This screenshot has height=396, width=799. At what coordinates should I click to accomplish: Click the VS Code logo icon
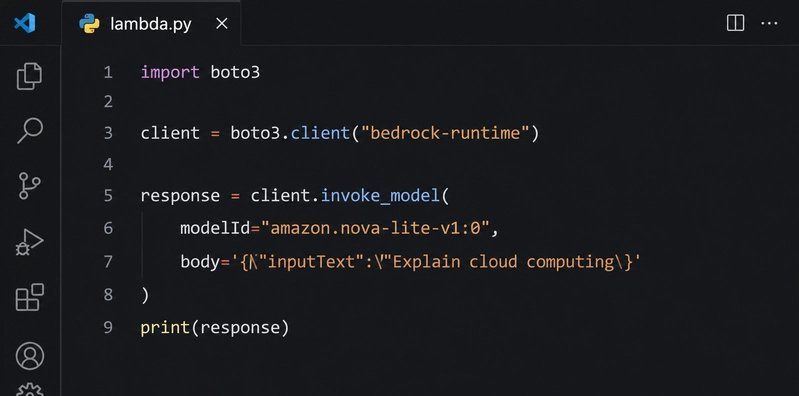coord(24,23)
